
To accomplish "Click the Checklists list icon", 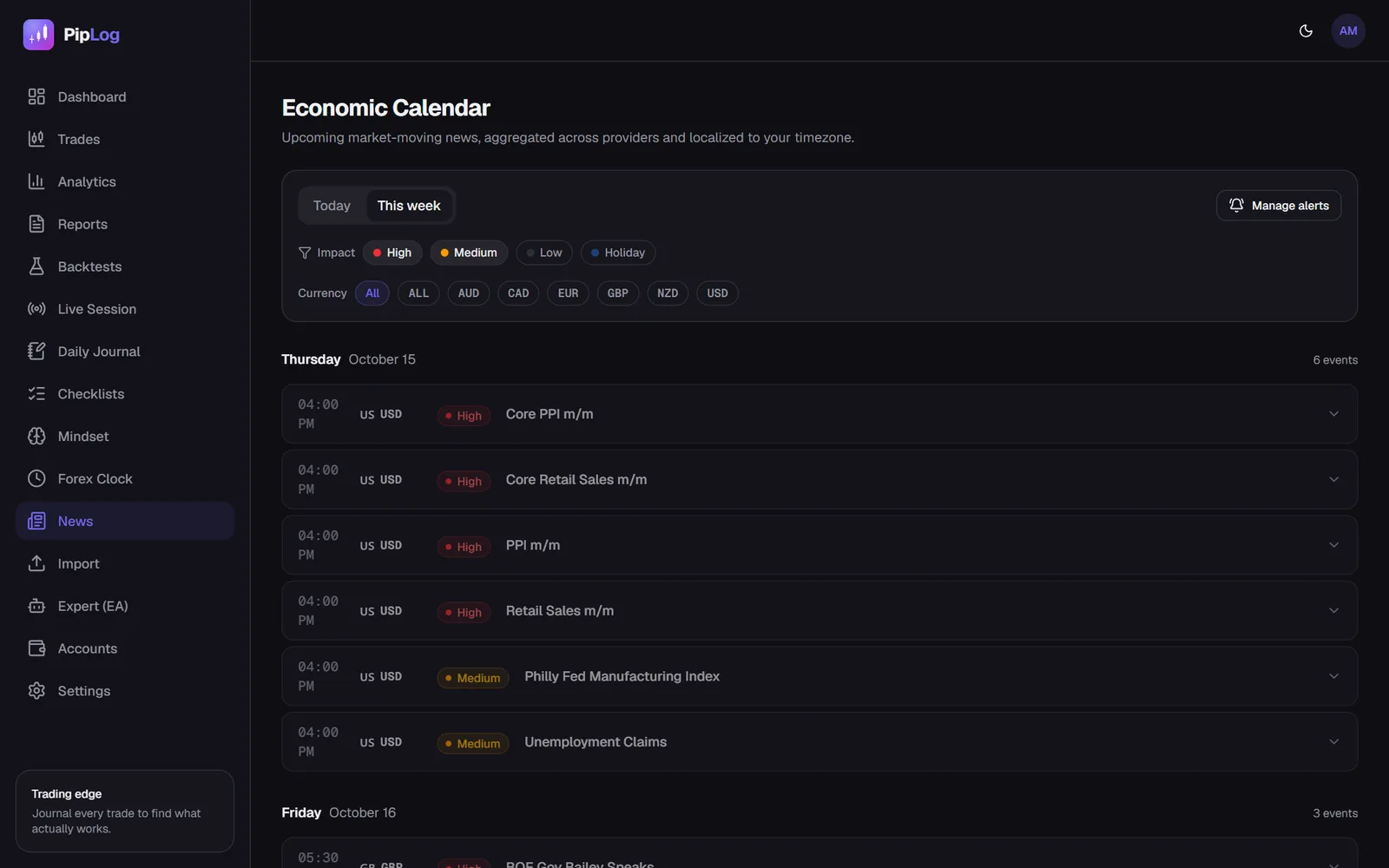I will (36, 394).
